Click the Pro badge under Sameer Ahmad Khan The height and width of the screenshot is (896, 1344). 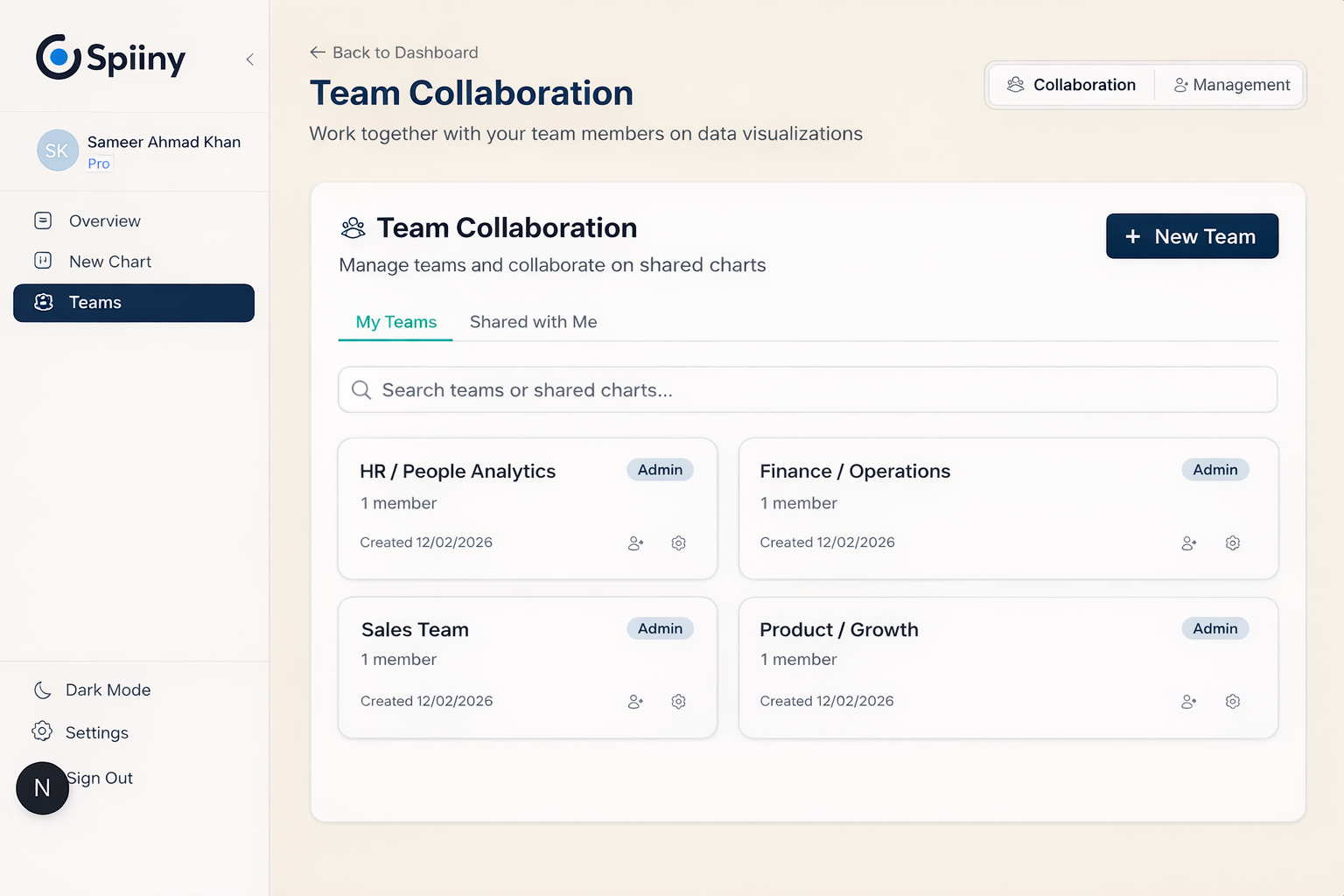(98, 164)
